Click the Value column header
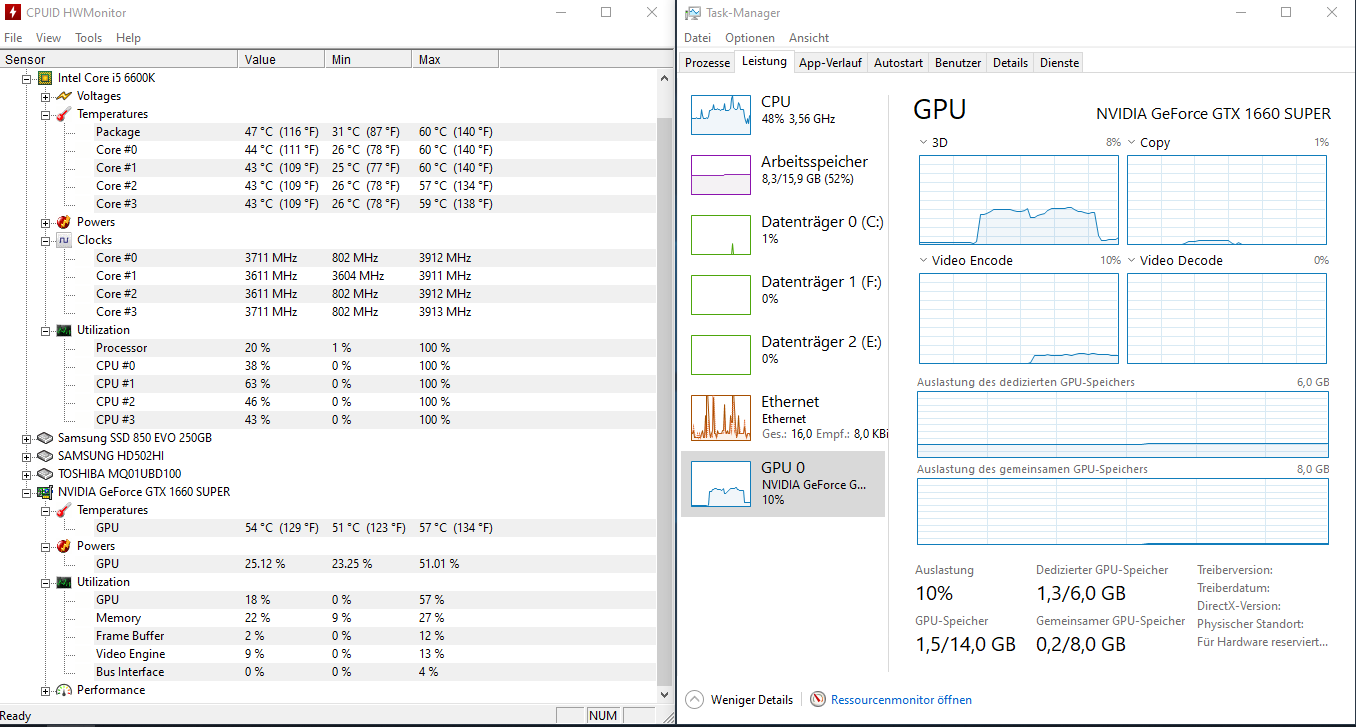The width and height of the screenshot is (1356, 727). (282, 60)
